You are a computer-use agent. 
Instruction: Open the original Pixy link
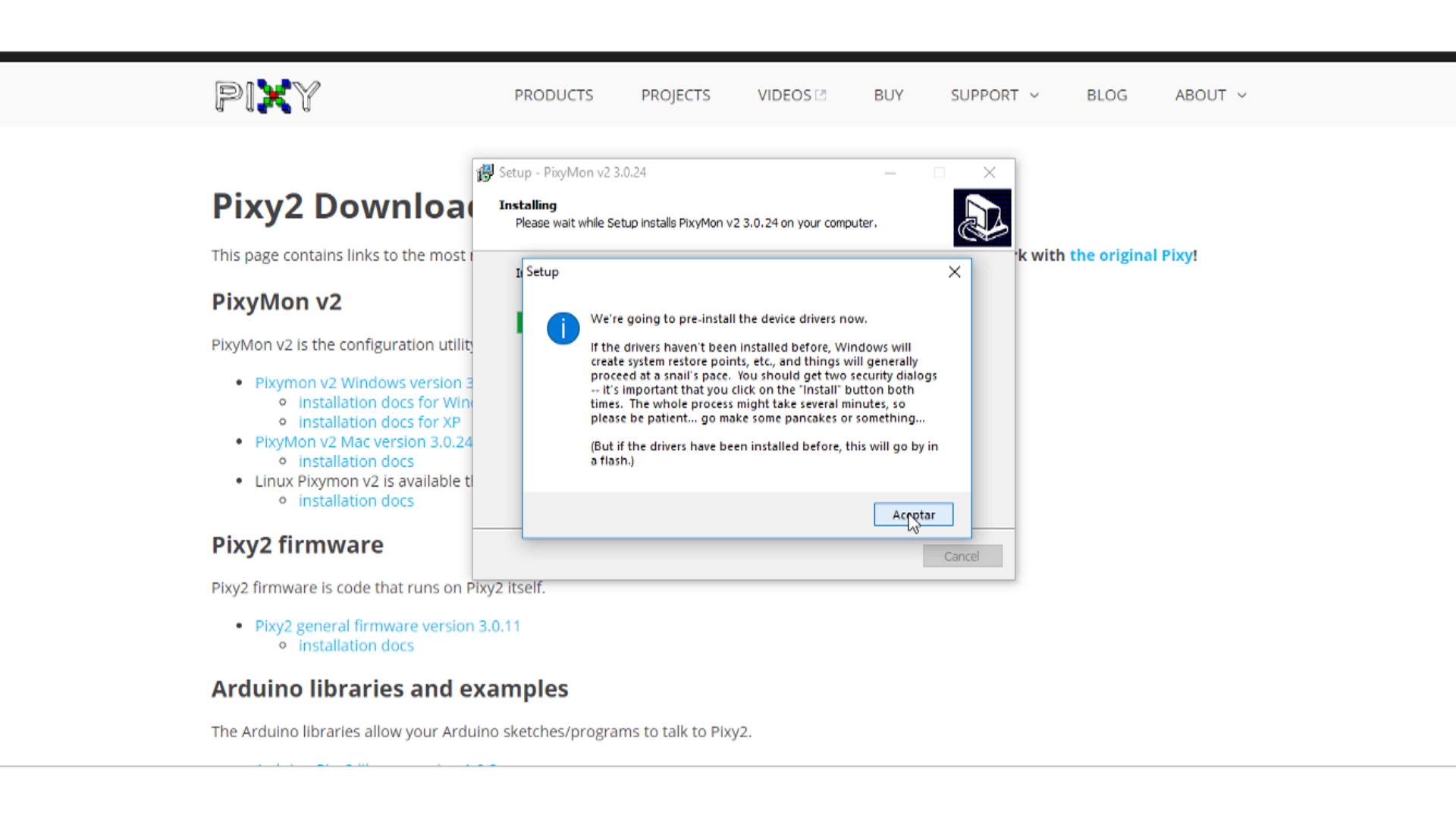[1131, 256]
